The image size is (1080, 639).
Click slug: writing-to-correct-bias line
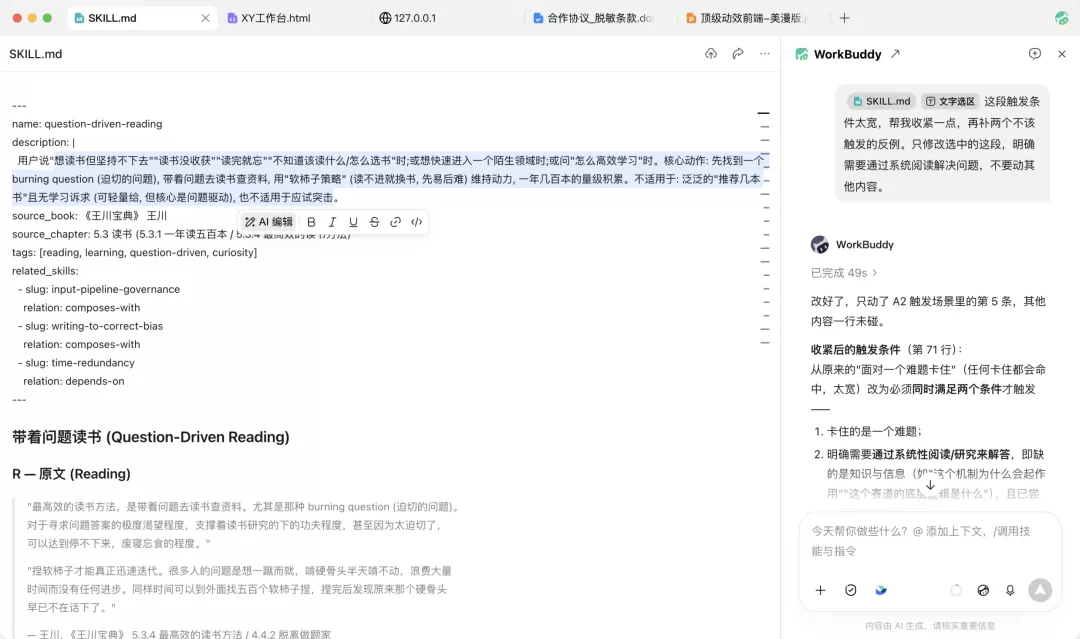[91, 326]
